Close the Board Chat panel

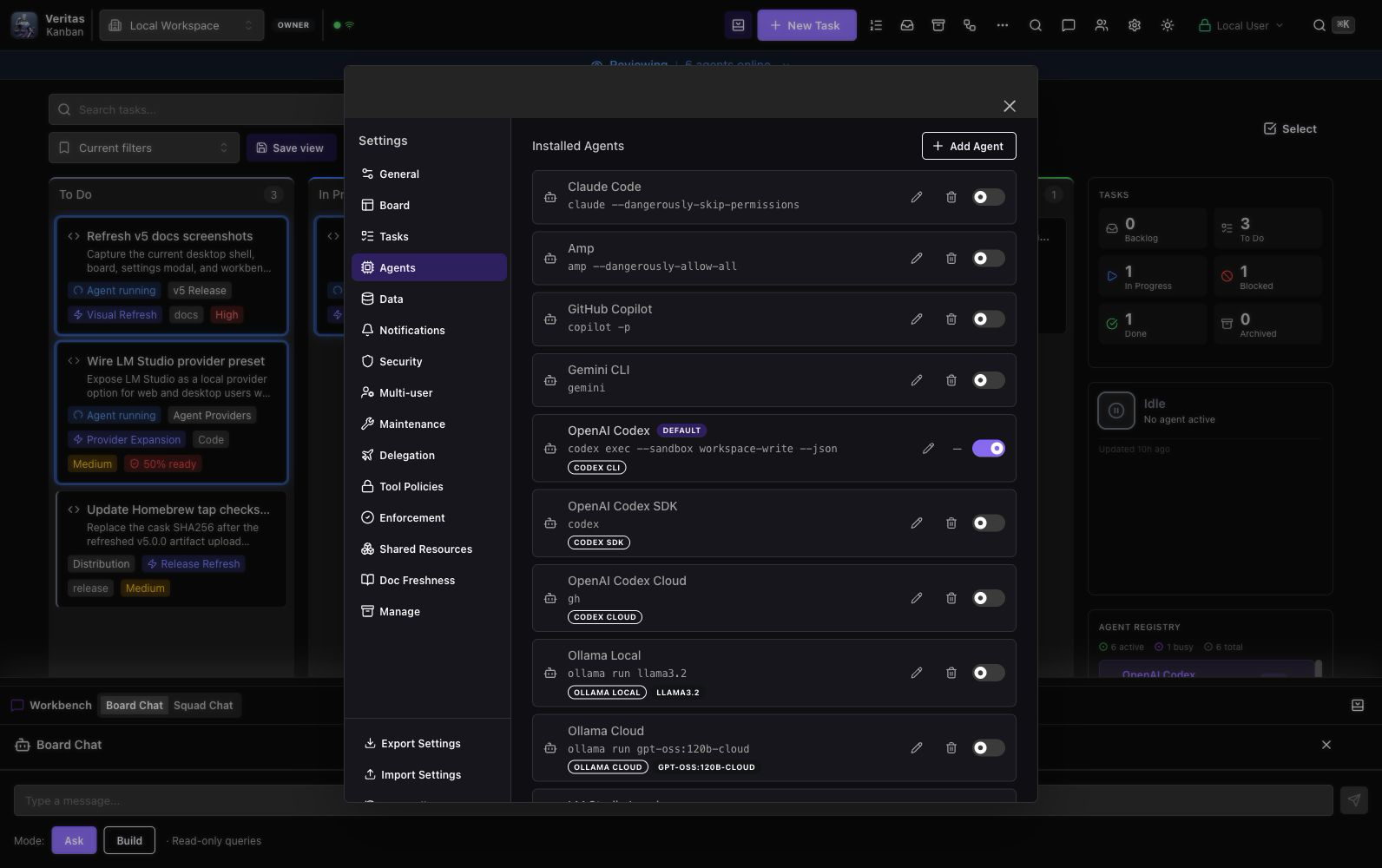1326,745
